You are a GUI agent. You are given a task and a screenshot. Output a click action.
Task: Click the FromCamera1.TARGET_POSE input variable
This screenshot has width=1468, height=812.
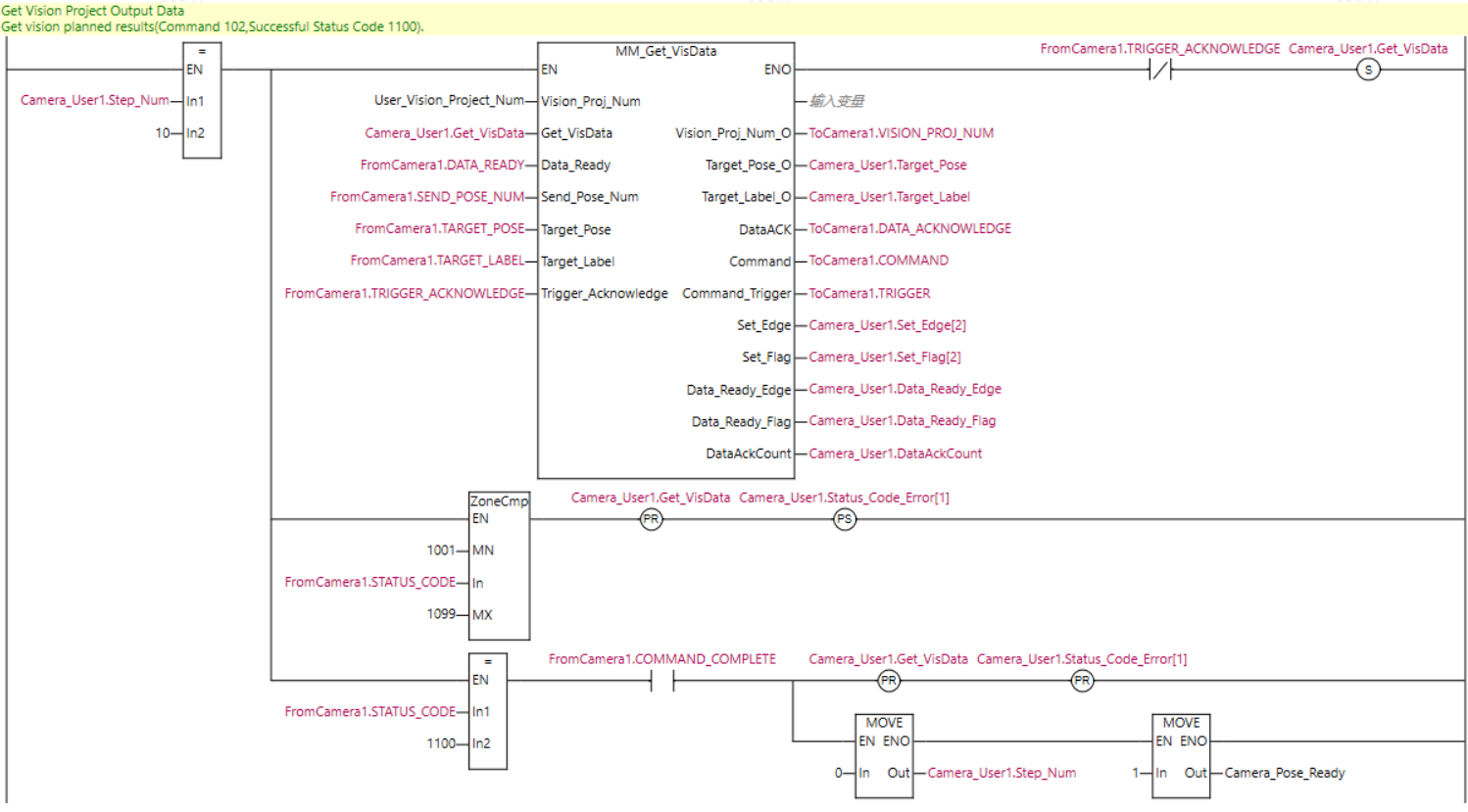(x=440, y=228)
